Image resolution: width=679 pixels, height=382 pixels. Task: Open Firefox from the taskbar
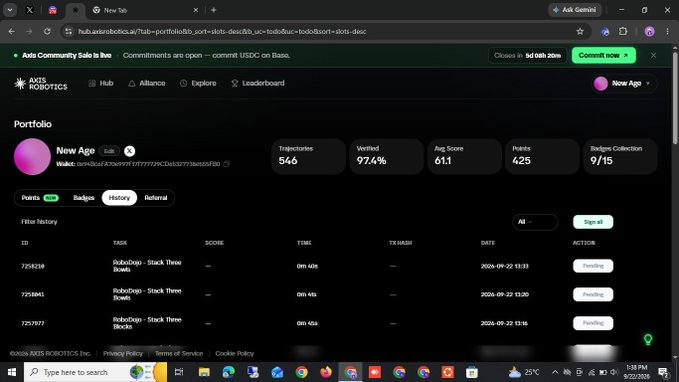[326, 372]
